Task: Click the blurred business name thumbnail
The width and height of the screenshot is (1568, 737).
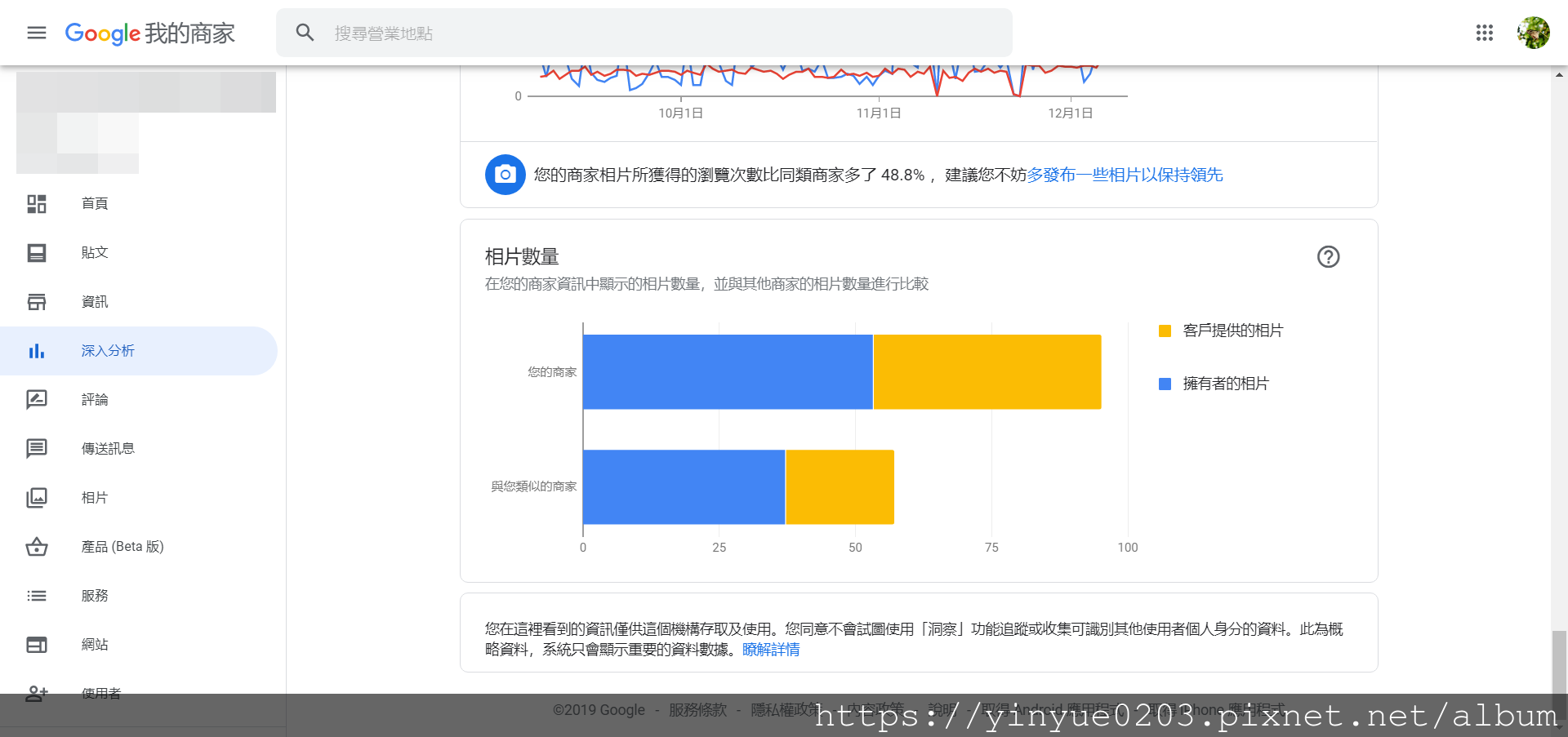Action: [x=146, y=122]
